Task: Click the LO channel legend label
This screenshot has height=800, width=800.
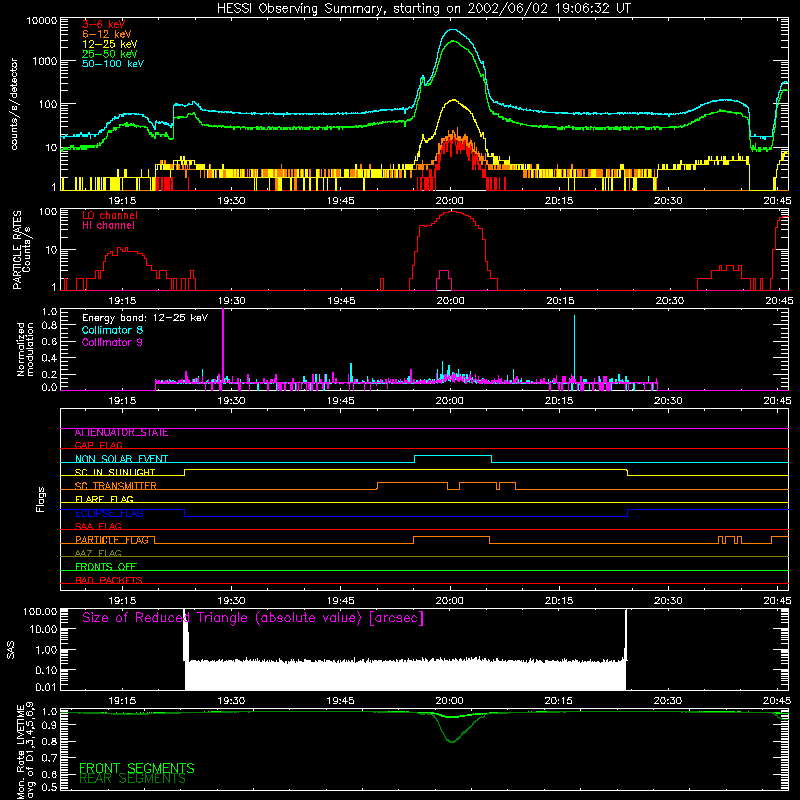Action: coord(110,215)
